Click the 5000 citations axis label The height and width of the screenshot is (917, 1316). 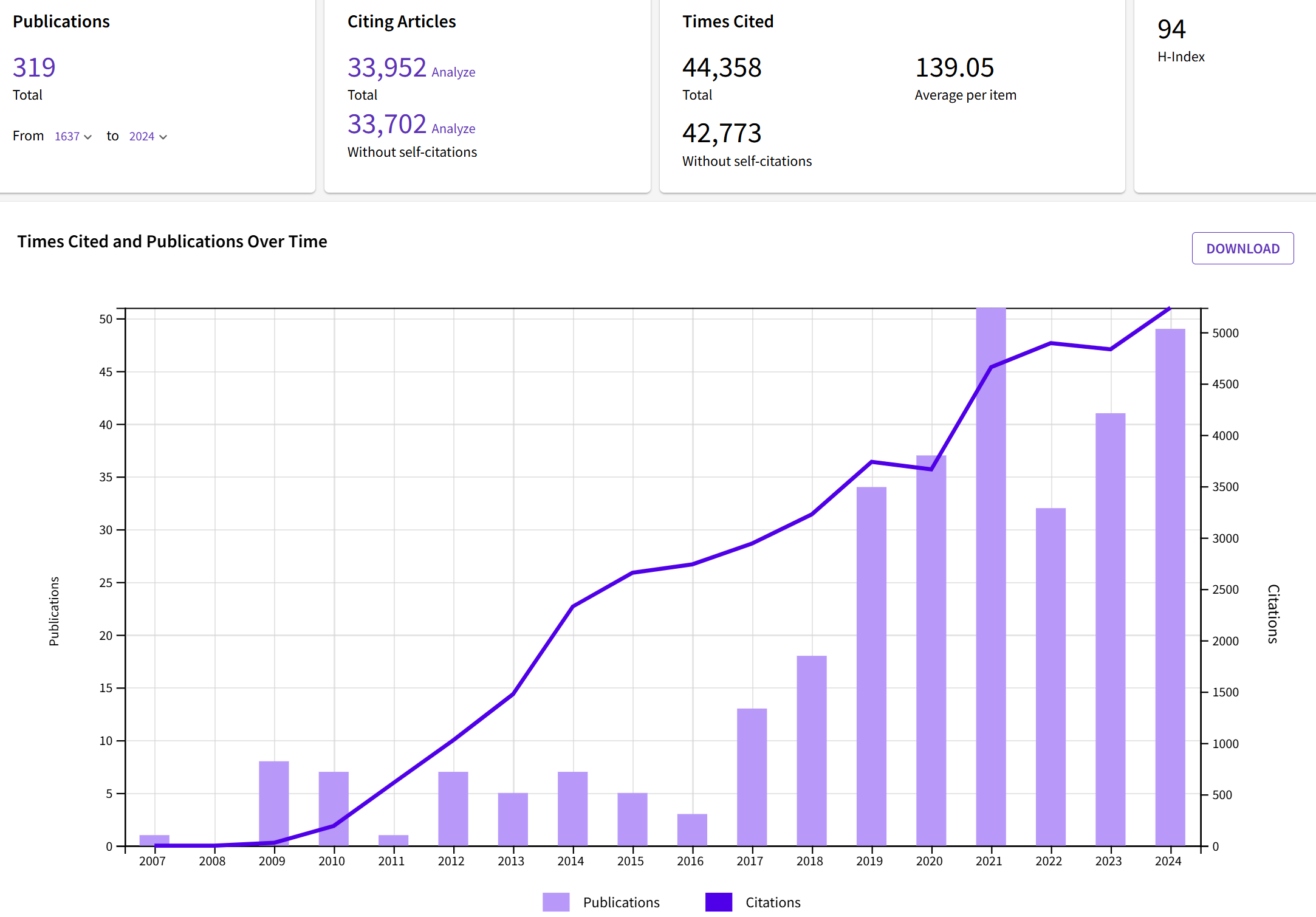1225,333
